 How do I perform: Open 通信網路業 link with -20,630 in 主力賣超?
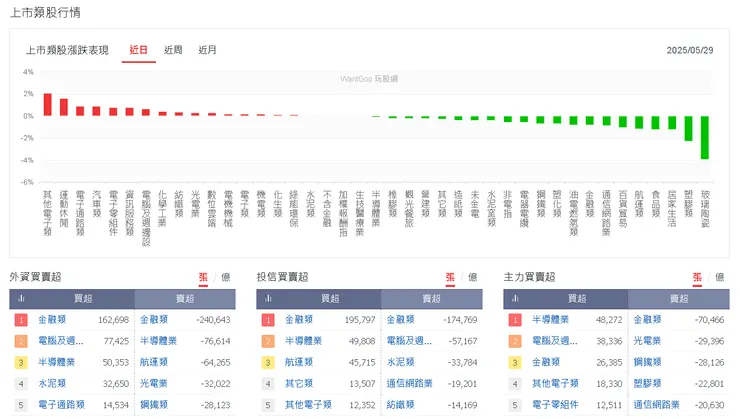pos(656,405)
